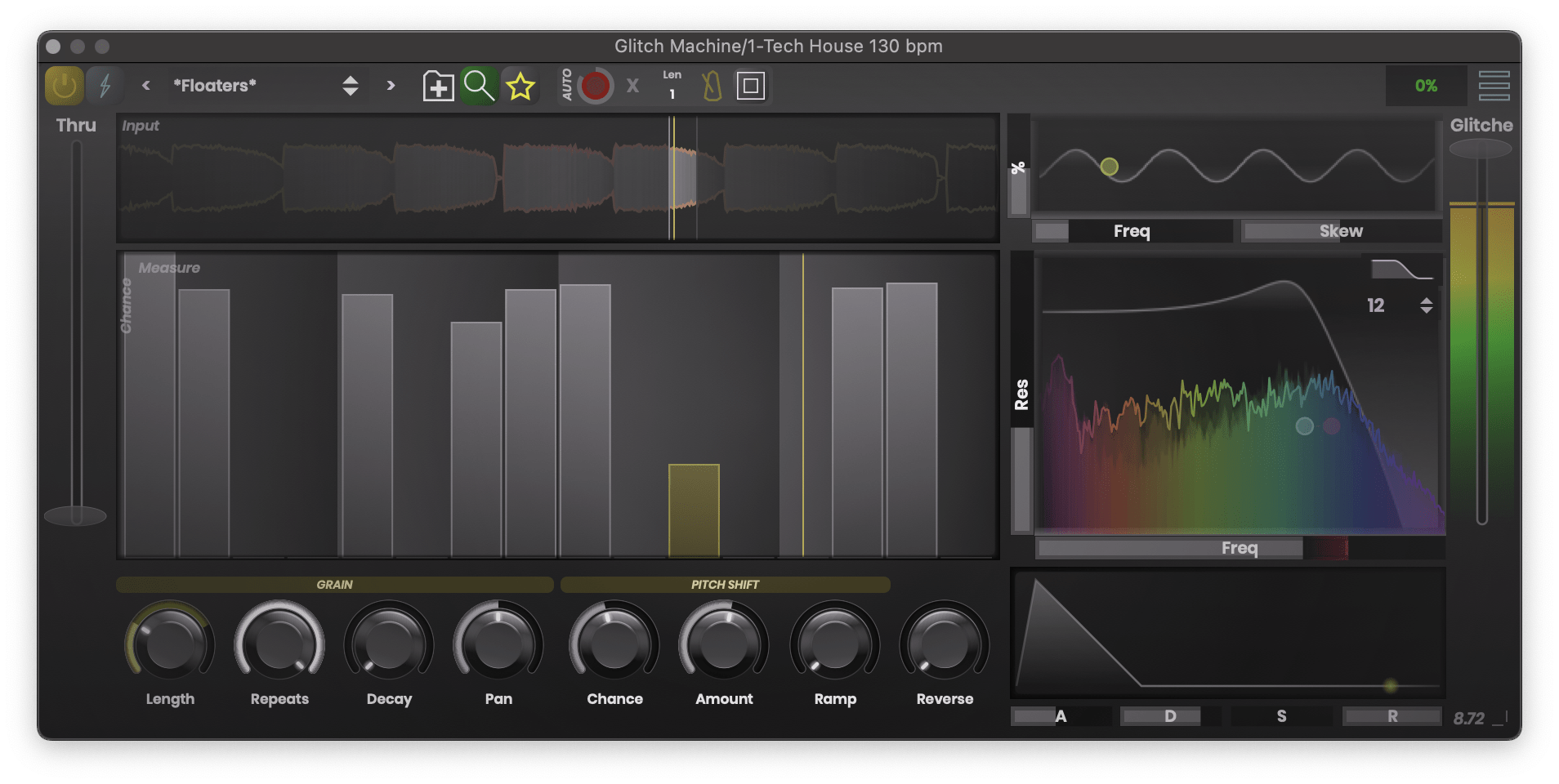
Task: Click the yellow LFO point on the wave
Action: click(1109, 167)
